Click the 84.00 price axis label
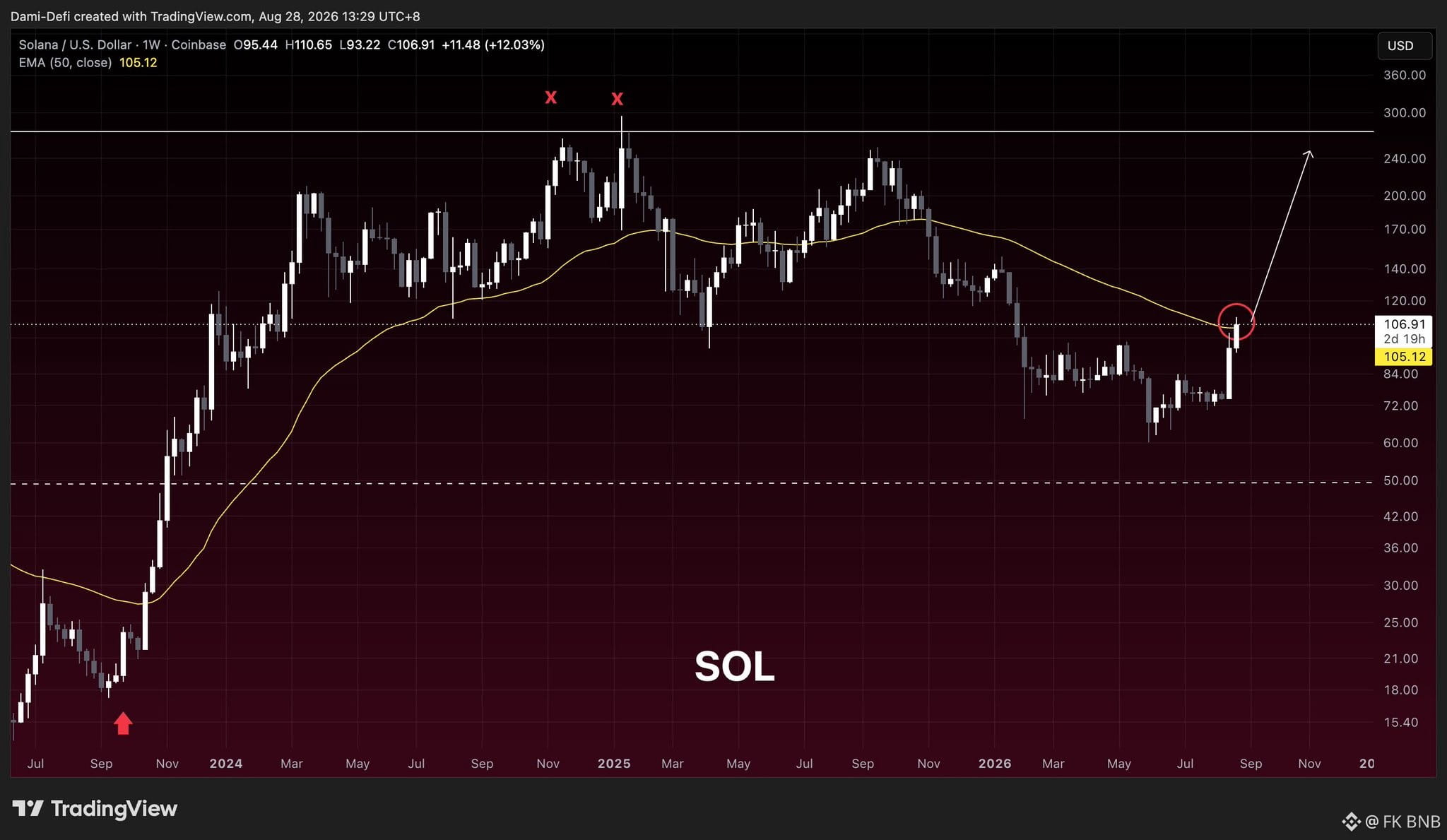 pyautogui.click(x=1400, y=374)
